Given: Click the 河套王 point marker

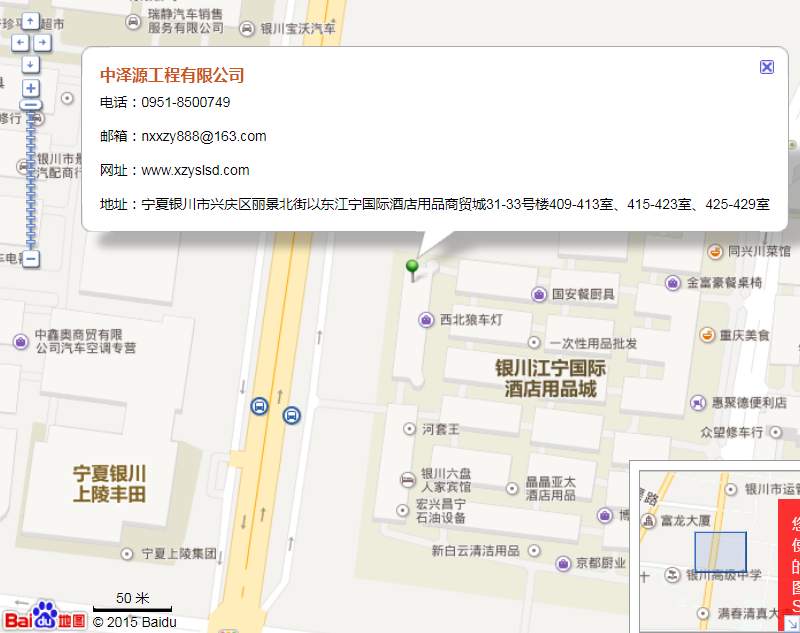Looking at the screenshot, I should tap(409, 429).
